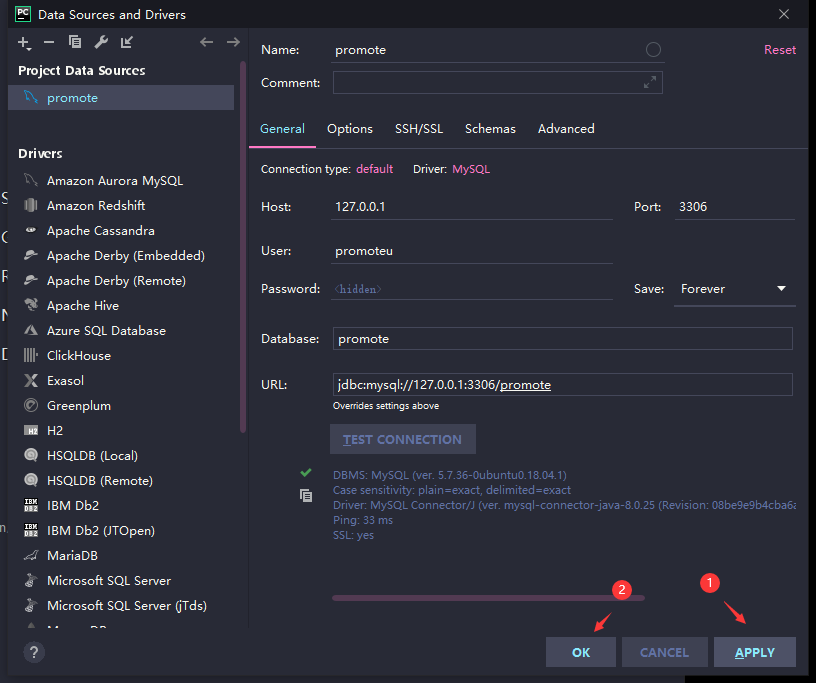
Task: Select Apache Derby (Remote) driver
Action: pos(116,281)
